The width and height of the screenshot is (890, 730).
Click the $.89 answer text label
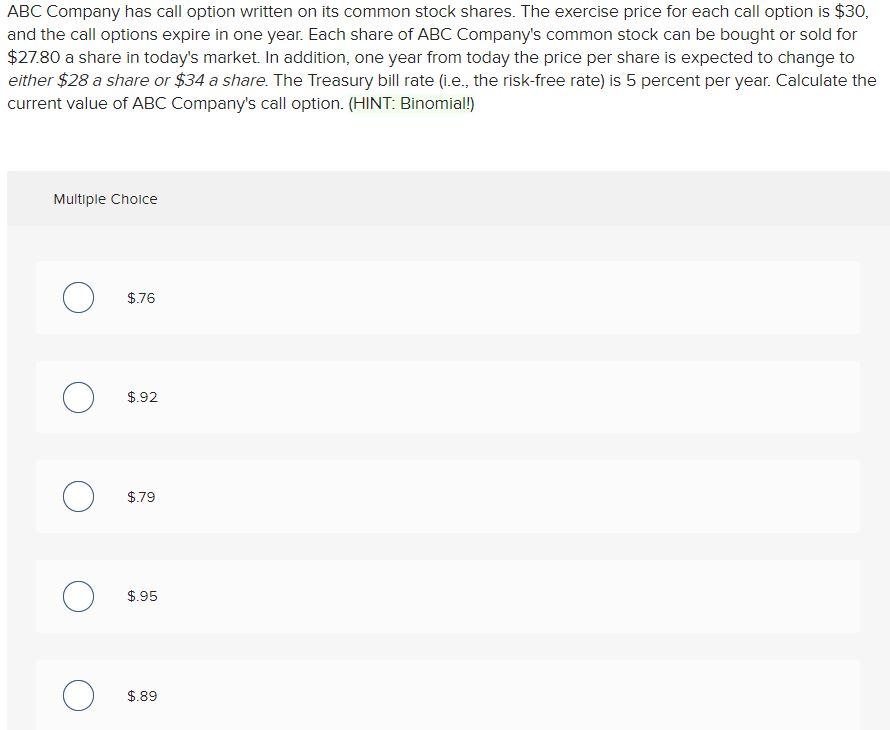142,695
